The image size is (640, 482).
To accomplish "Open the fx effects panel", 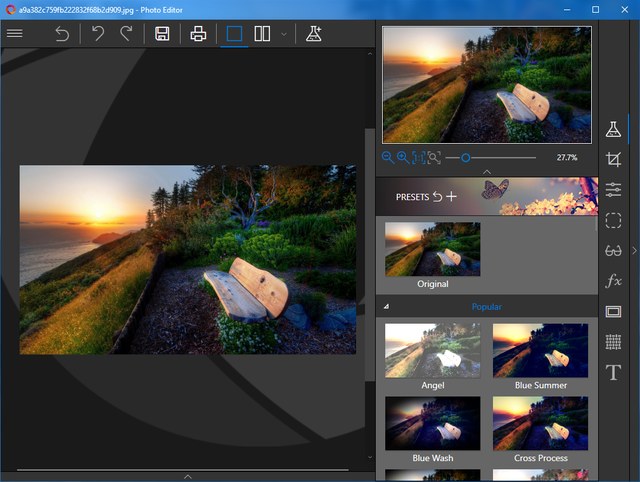I will [613, 281].
